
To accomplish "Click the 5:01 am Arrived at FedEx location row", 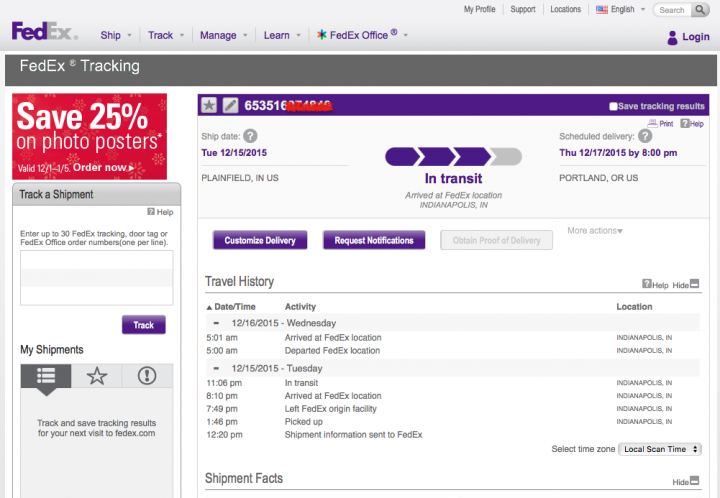I will (x=453, y=338).
